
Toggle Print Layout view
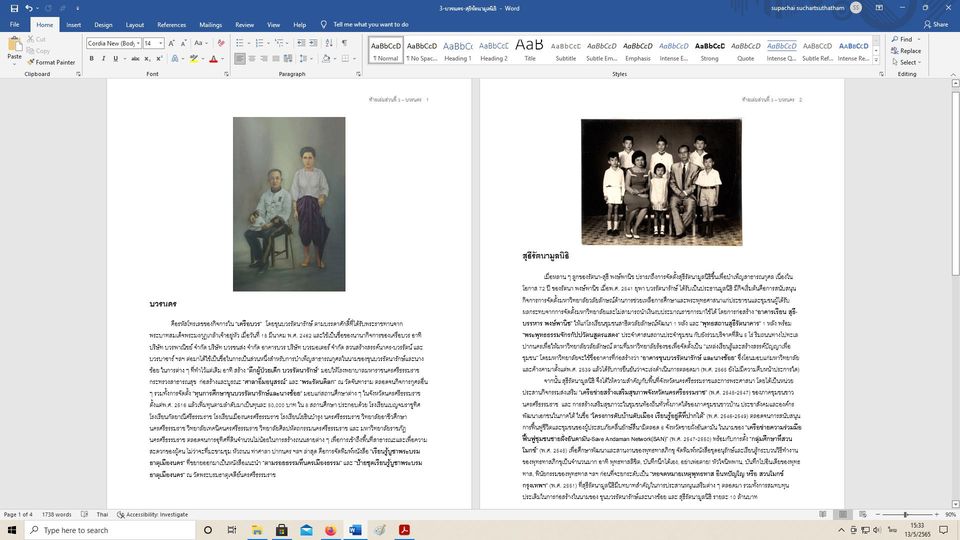[842, 514]
